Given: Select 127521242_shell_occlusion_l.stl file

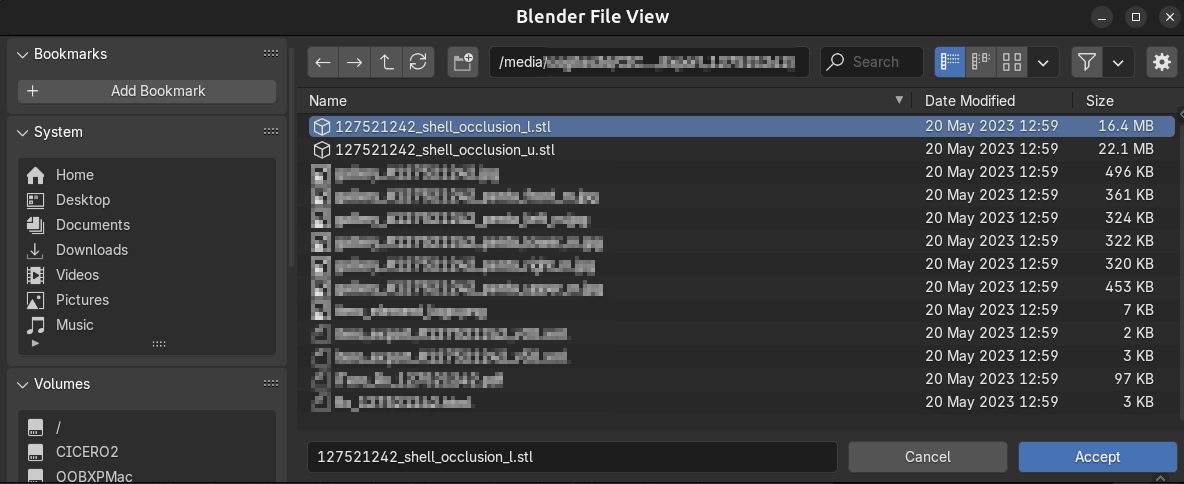Looking at the screenshot, I should [x=742, y=126].
